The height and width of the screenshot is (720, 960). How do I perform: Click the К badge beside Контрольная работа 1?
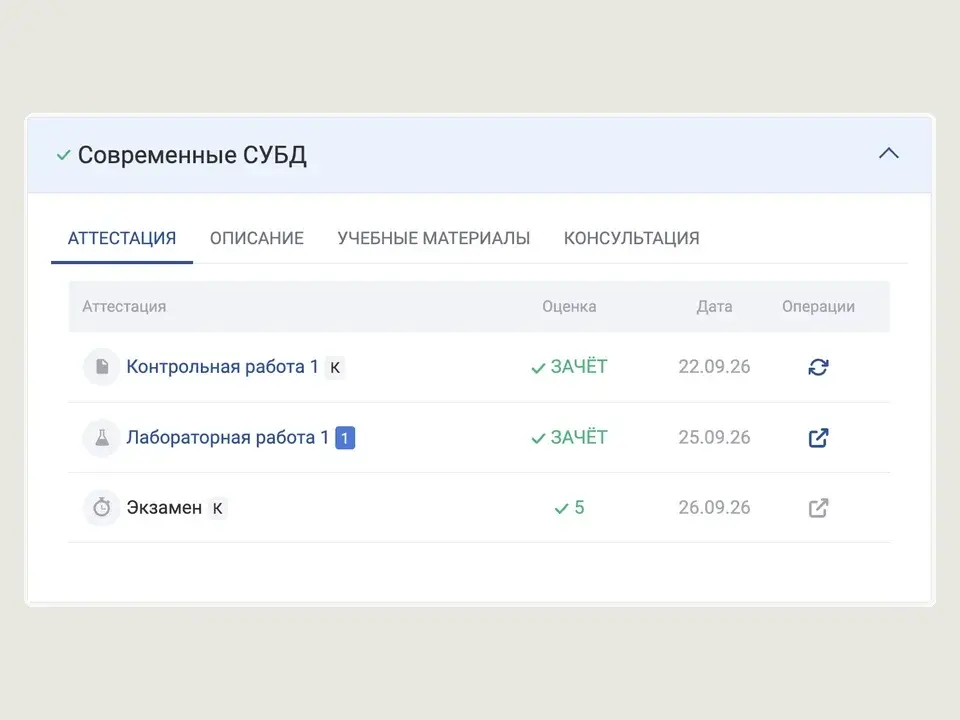[x=335, y=367]
